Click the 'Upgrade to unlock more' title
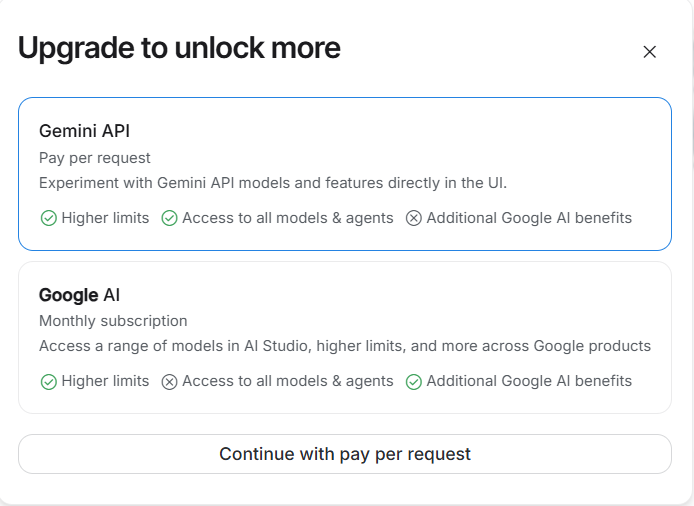Viewport: 694px width, 506px height. [179, 48]
